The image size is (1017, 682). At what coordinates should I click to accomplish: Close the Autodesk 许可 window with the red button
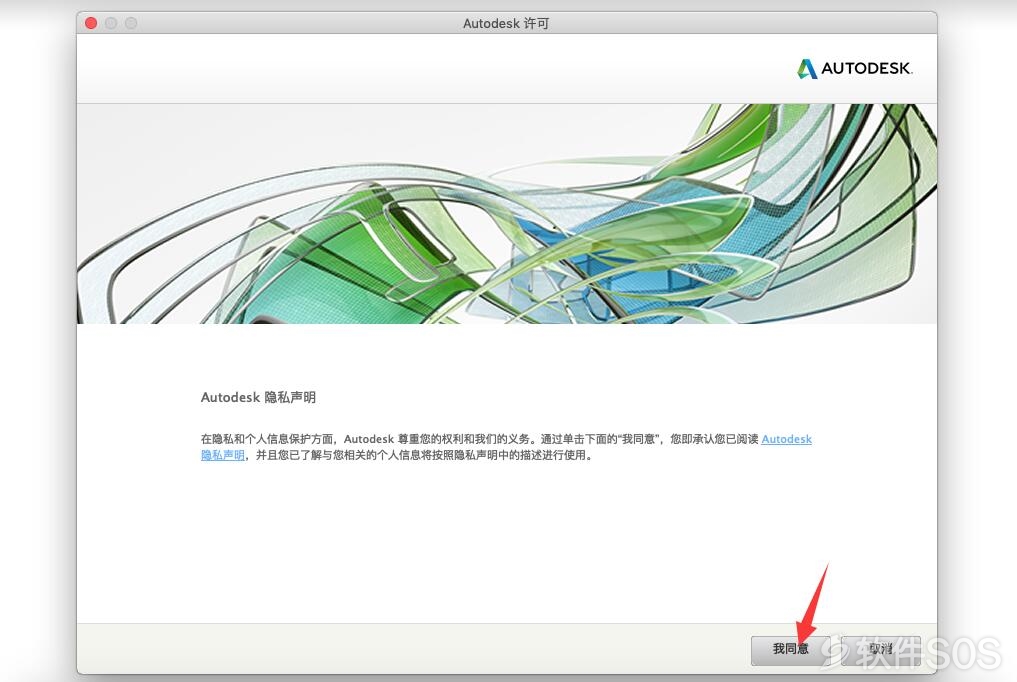tap(91, 23)
